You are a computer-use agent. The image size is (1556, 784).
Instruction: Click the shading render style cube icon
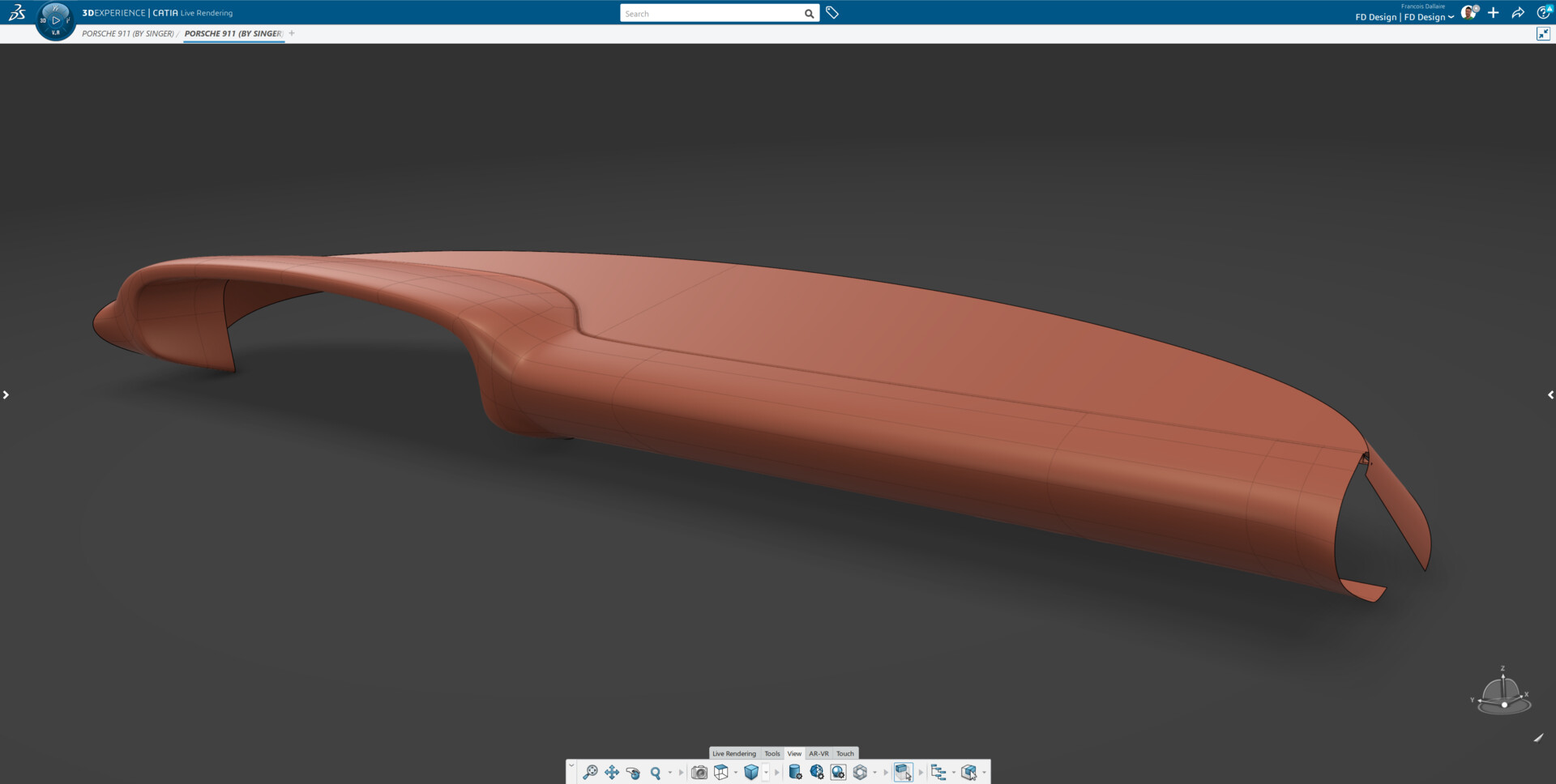[x=750, y=773]
